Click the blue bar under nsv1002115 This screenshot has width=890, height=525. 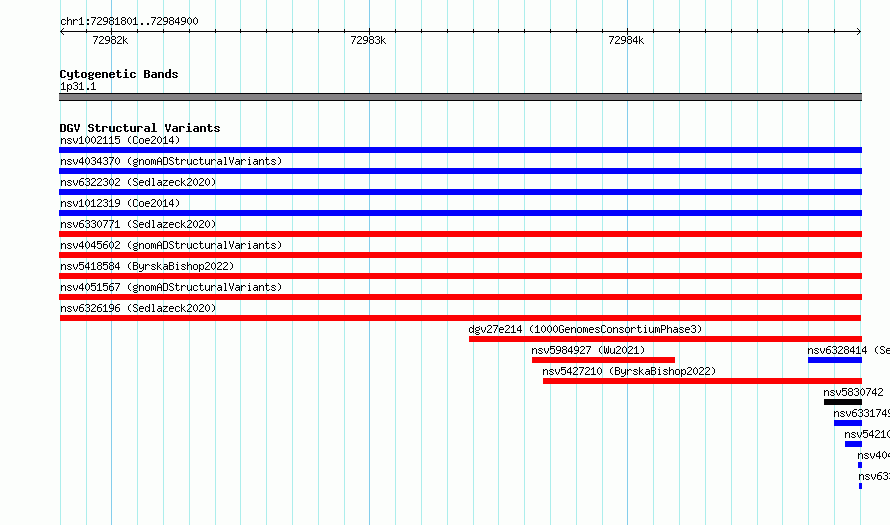460,150
